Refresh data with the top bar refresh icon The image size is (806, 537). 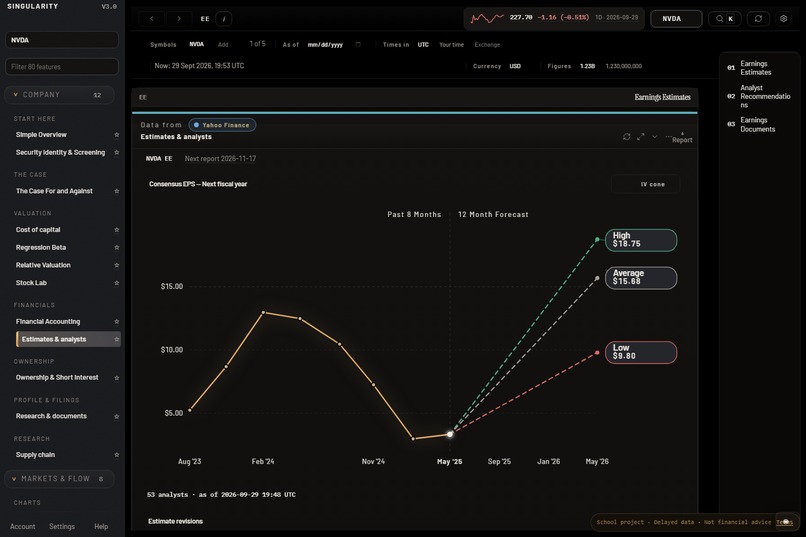point(758,18)
